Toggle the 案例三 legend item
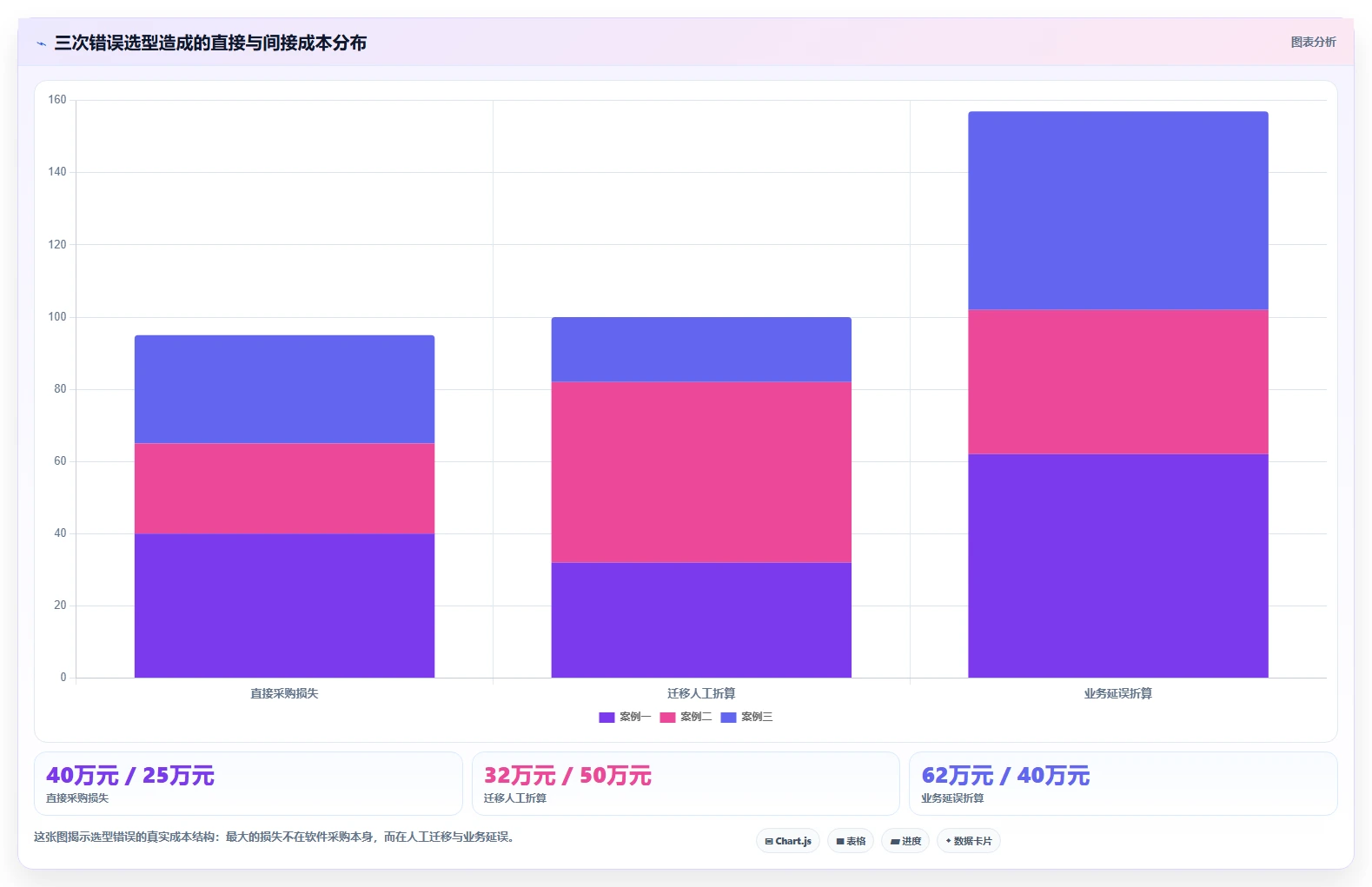The height and width of the screenshot is (887, 1372). (x=746, y=717)
